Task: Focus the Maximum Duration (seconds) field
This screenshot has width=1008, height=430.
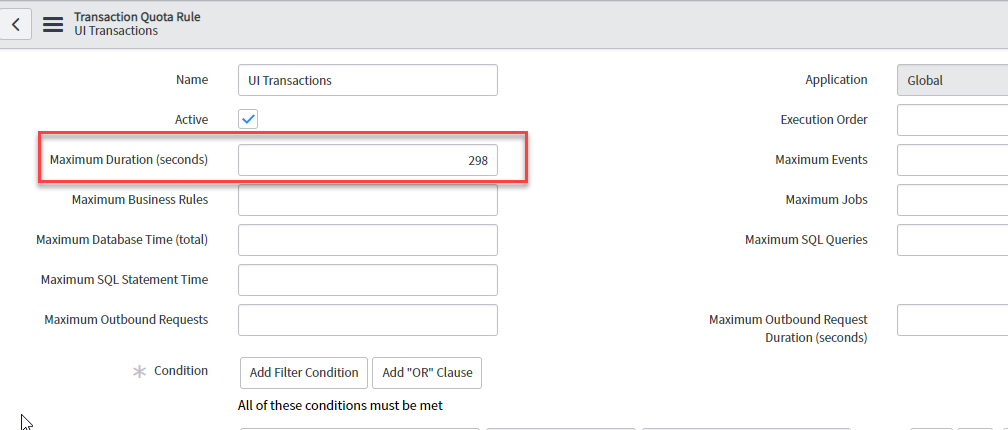Action: tap(367, 160)
